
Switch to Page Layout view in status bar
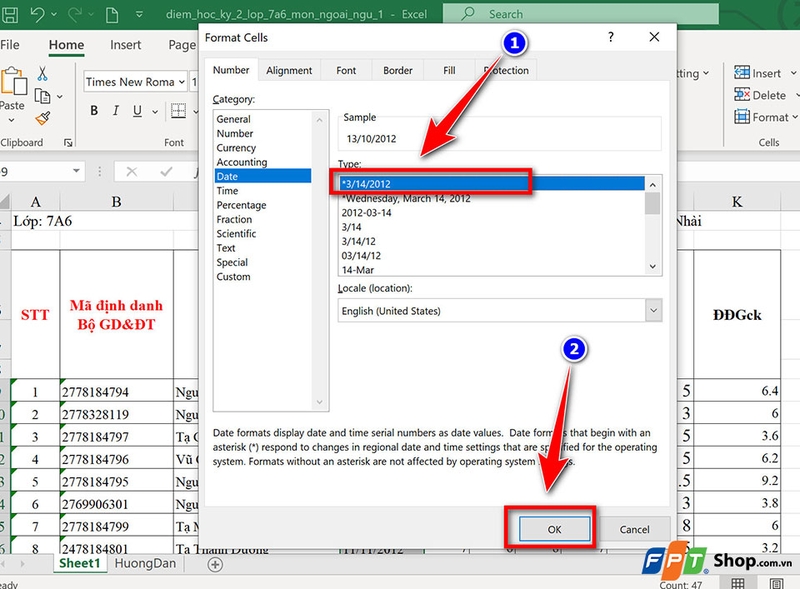777,584
